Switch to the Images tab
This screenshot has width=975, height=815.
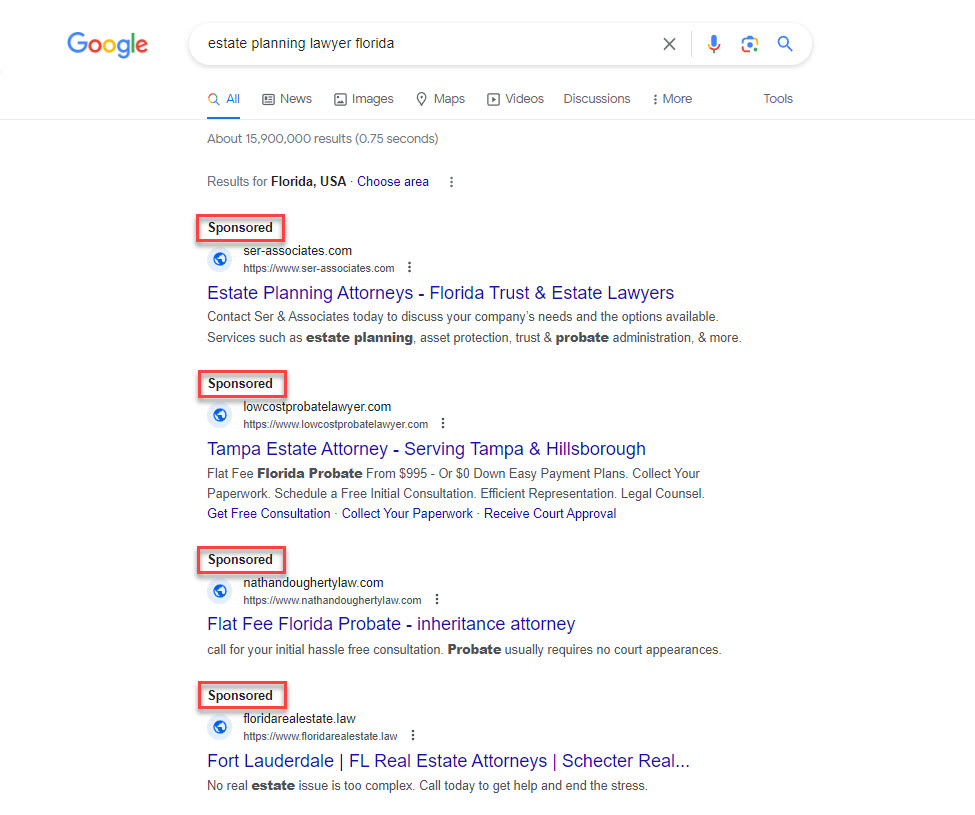click(364, 99)
